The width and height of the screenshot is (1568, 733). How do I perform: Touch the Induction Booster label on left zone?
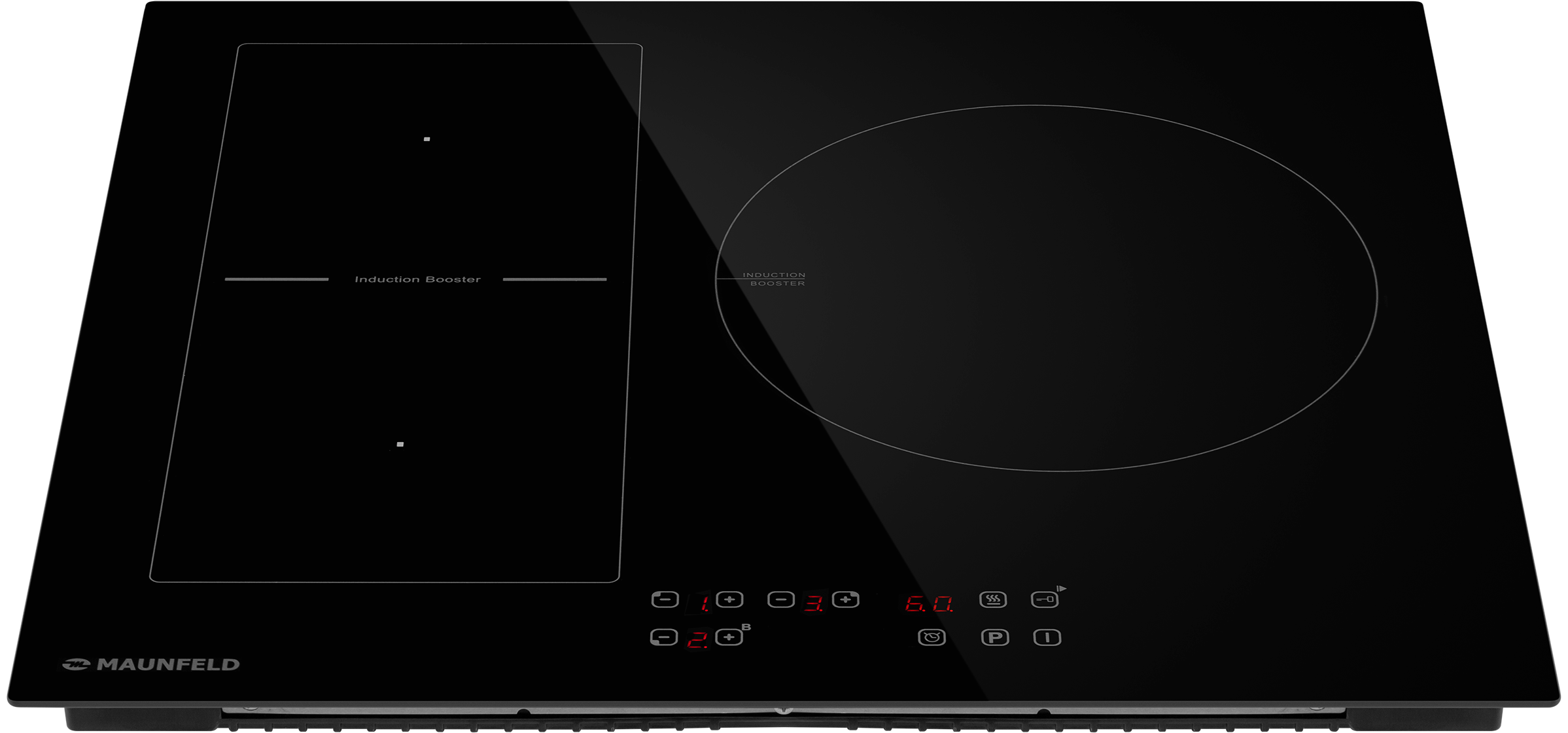417,279
